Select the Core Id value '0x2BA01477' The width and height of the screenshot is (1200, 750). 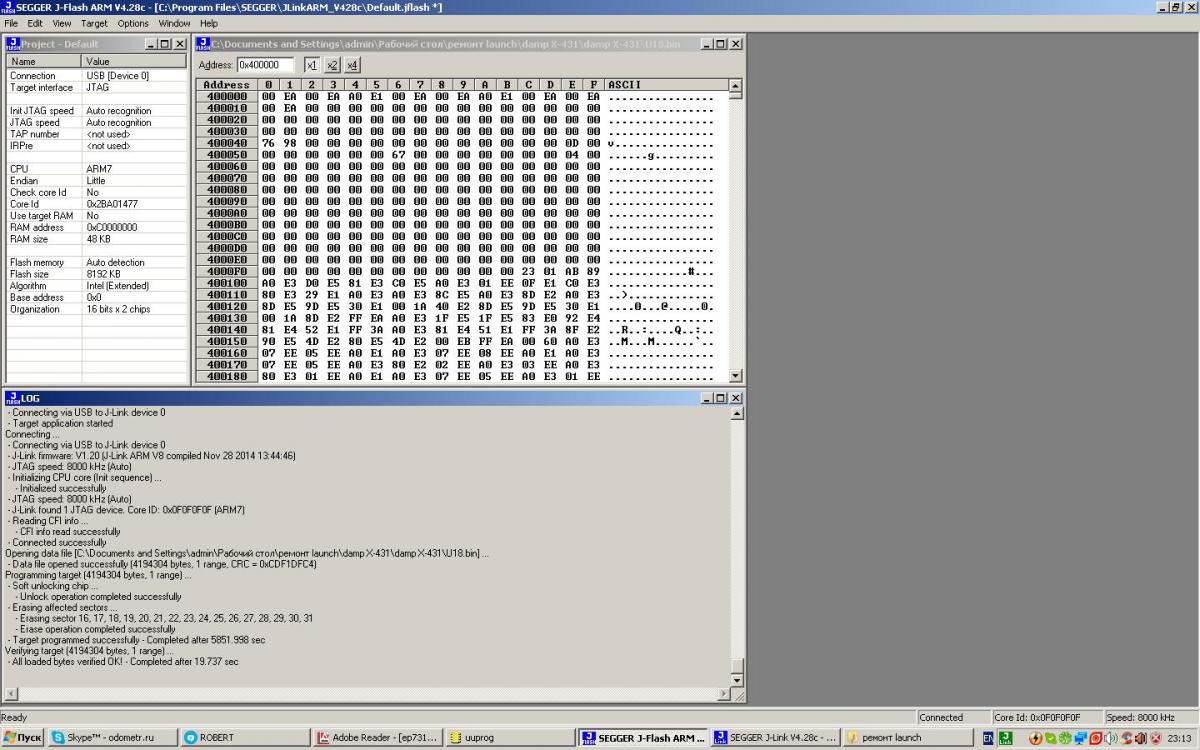click(x=112, y=204)
